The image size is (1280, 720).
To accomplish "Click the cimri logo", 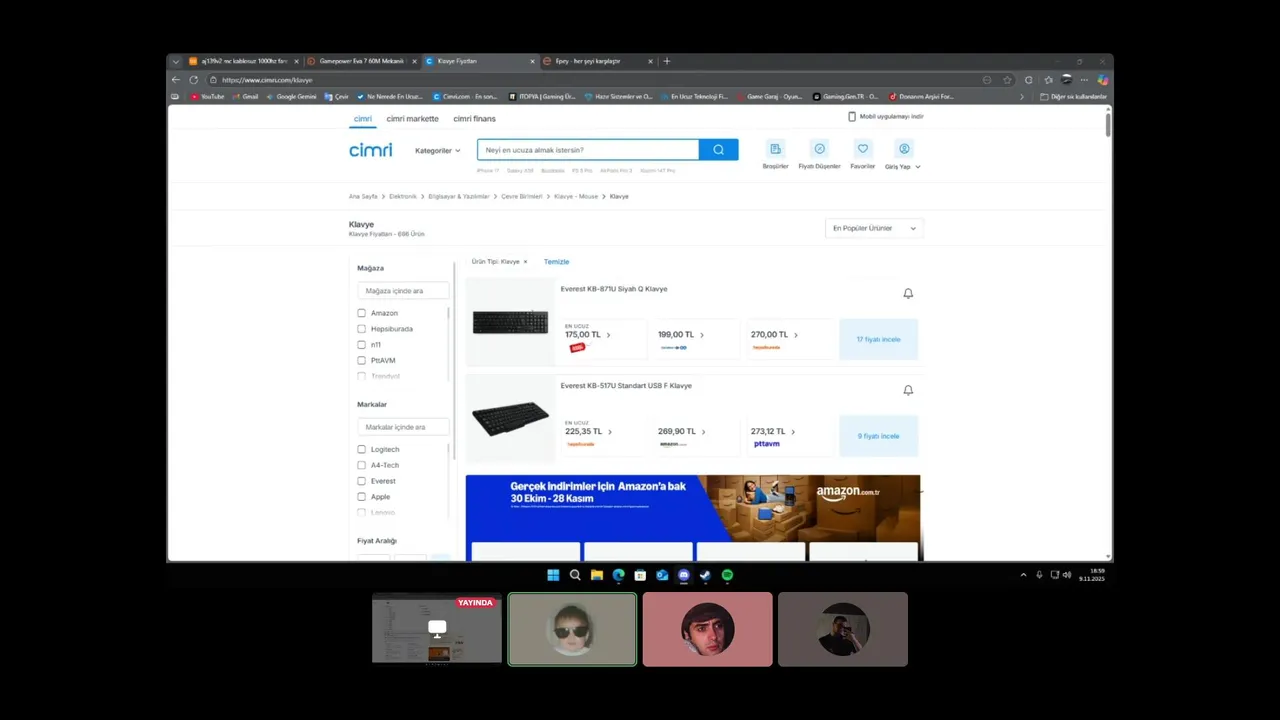I will click(x=370, y=150).
